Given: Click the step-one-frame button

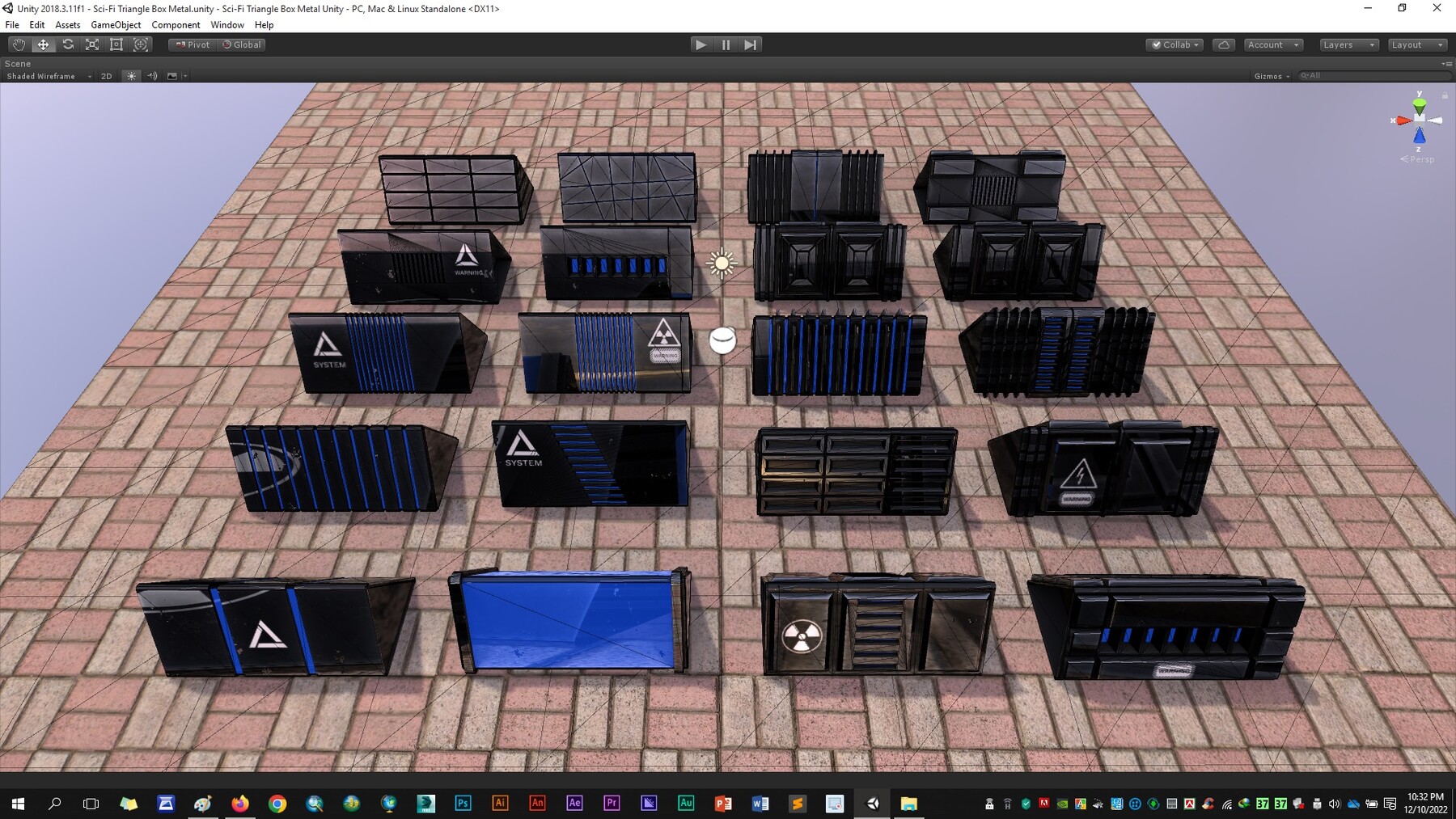Looking at the screenshot, I should (x=750, y=44).
